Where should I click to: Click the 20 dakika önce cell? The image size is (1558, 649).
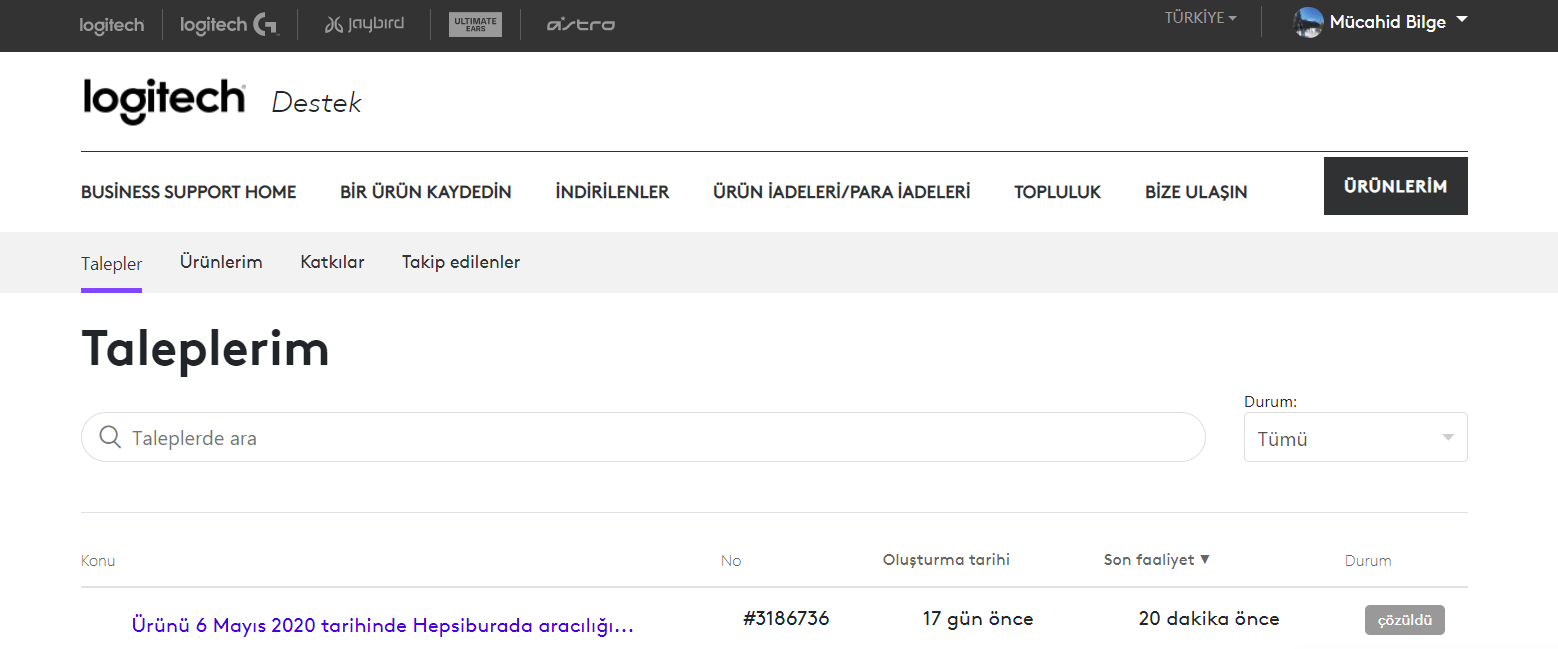pos(1209,619)
